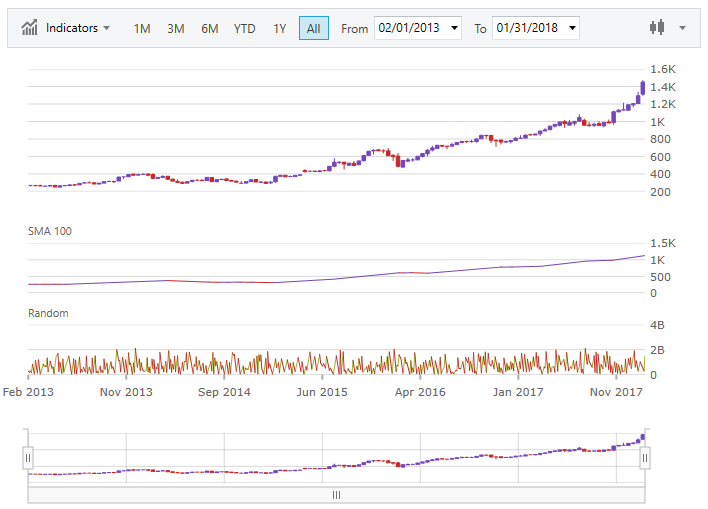Select the 1M time range
The image size is (708, 509).
(142, 28)
